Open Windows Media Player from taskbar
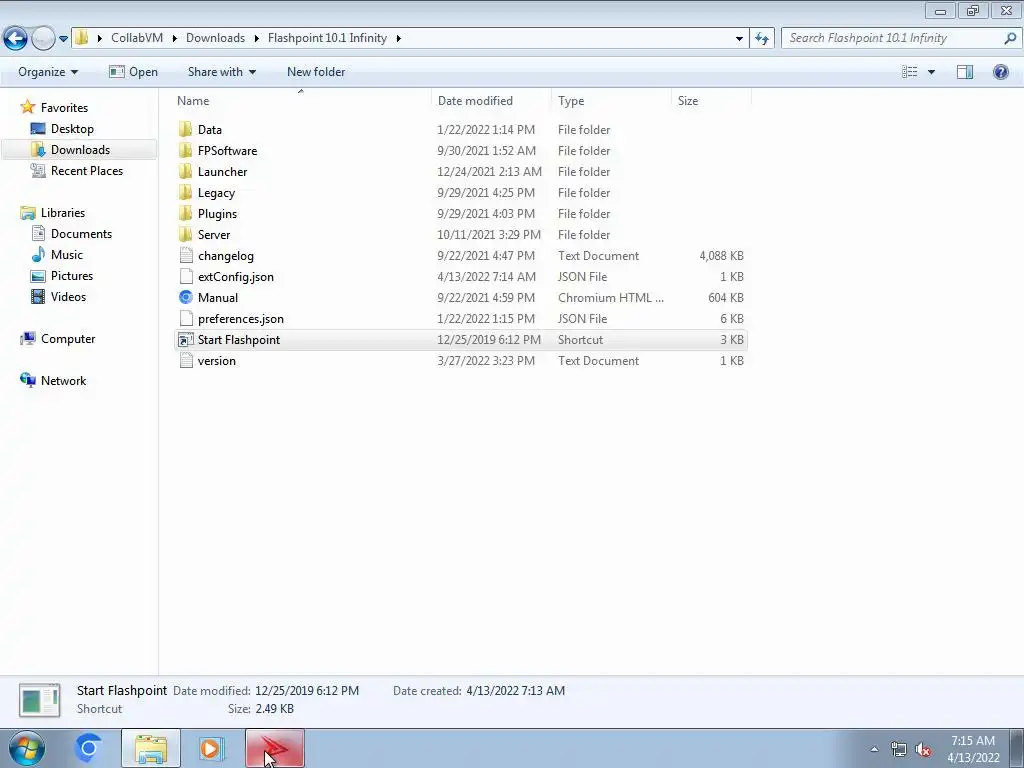The height and width of the screenshot is (768, 1024). click(x=211, y=748)
